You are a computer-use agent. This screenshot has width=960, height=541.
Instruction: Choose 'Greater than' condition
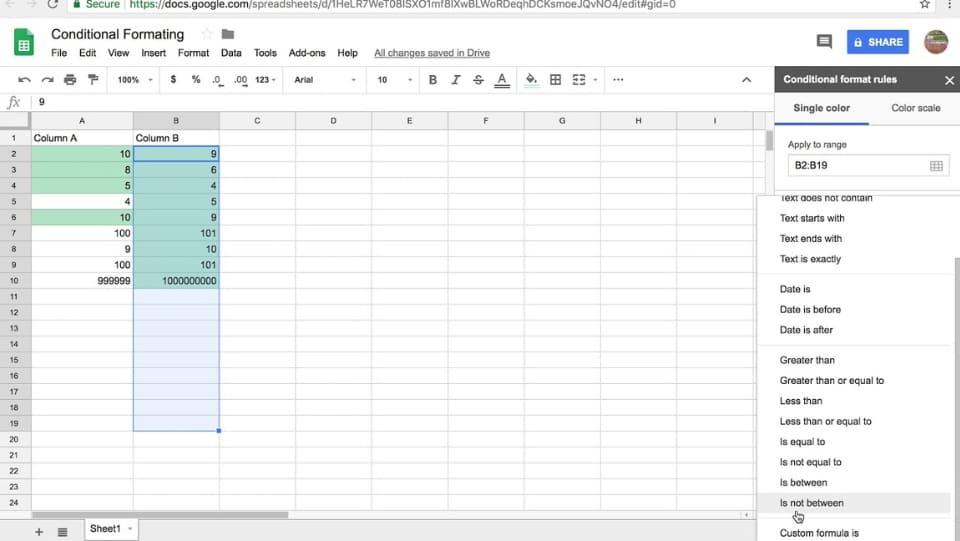point(853,360)
